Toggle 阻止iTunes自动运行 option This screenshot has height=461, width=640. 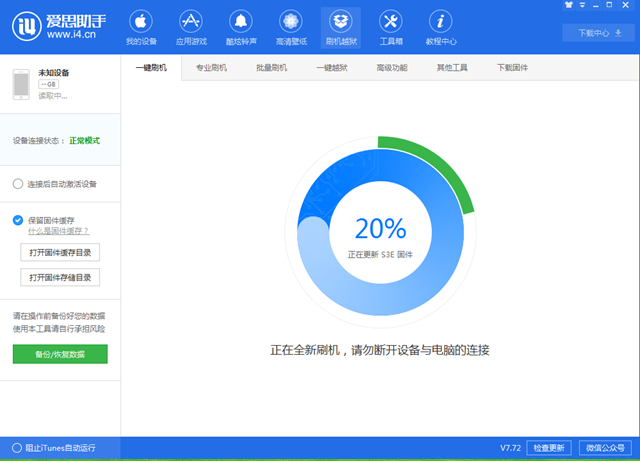(x=16, y=447)
